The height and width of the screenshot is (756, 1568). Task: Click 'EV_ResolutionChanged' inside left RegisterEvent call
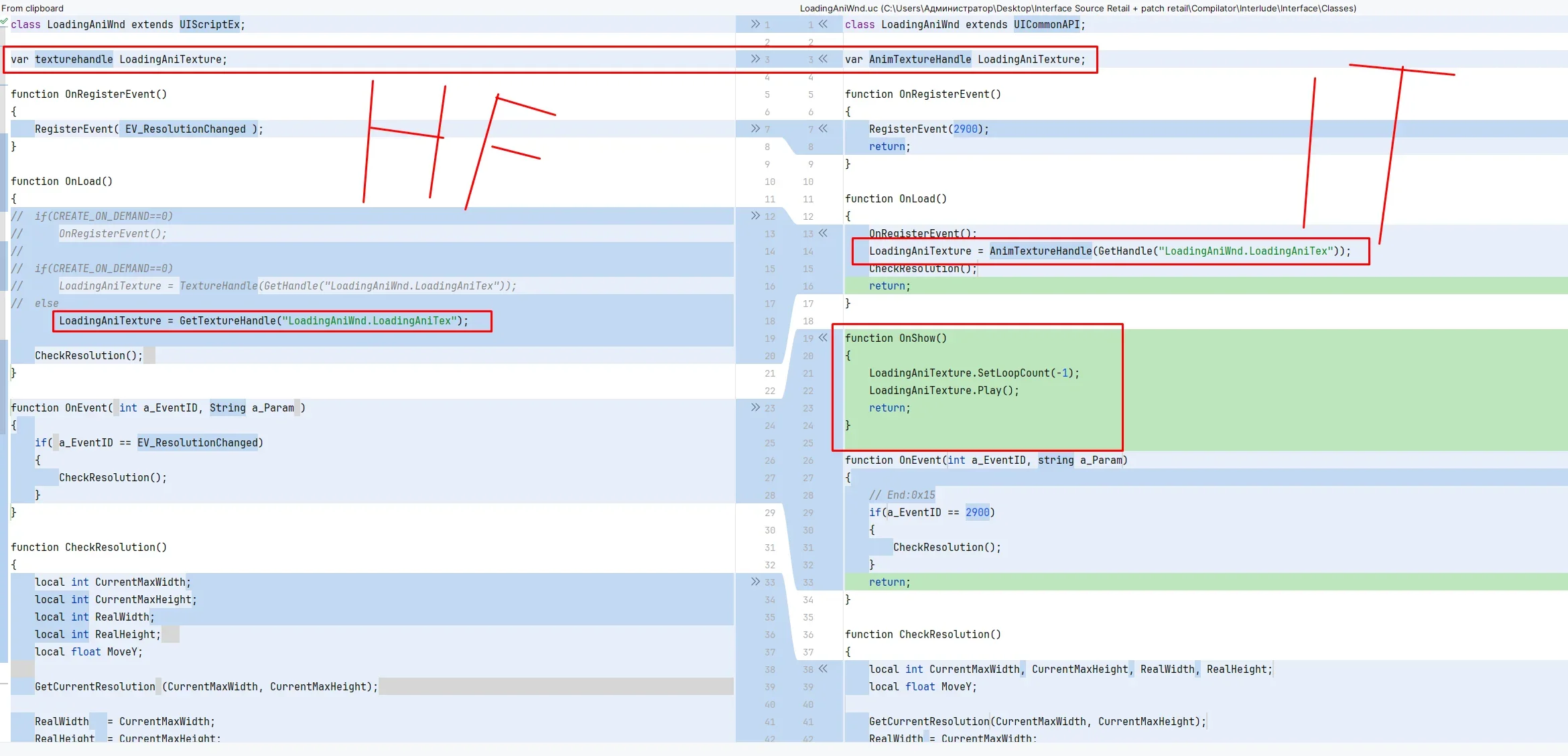[x=186, y=129]
